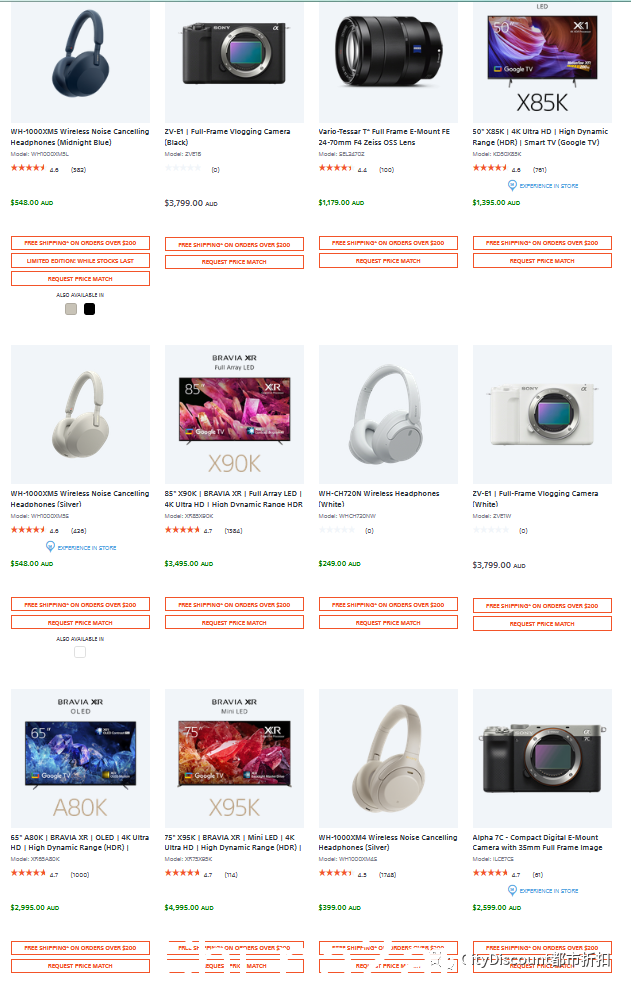Click Free Shipping banner under WH-CH720N headphones
631x988 pixels.
[x=388, y=605]
